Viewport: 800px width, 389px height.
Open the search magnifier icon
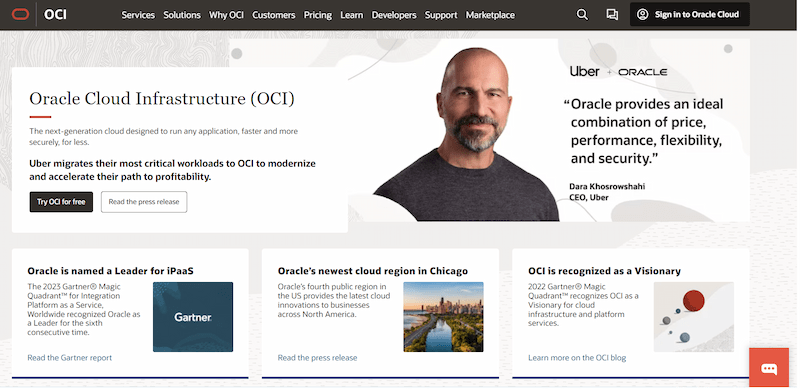click(x=582, y=15)
